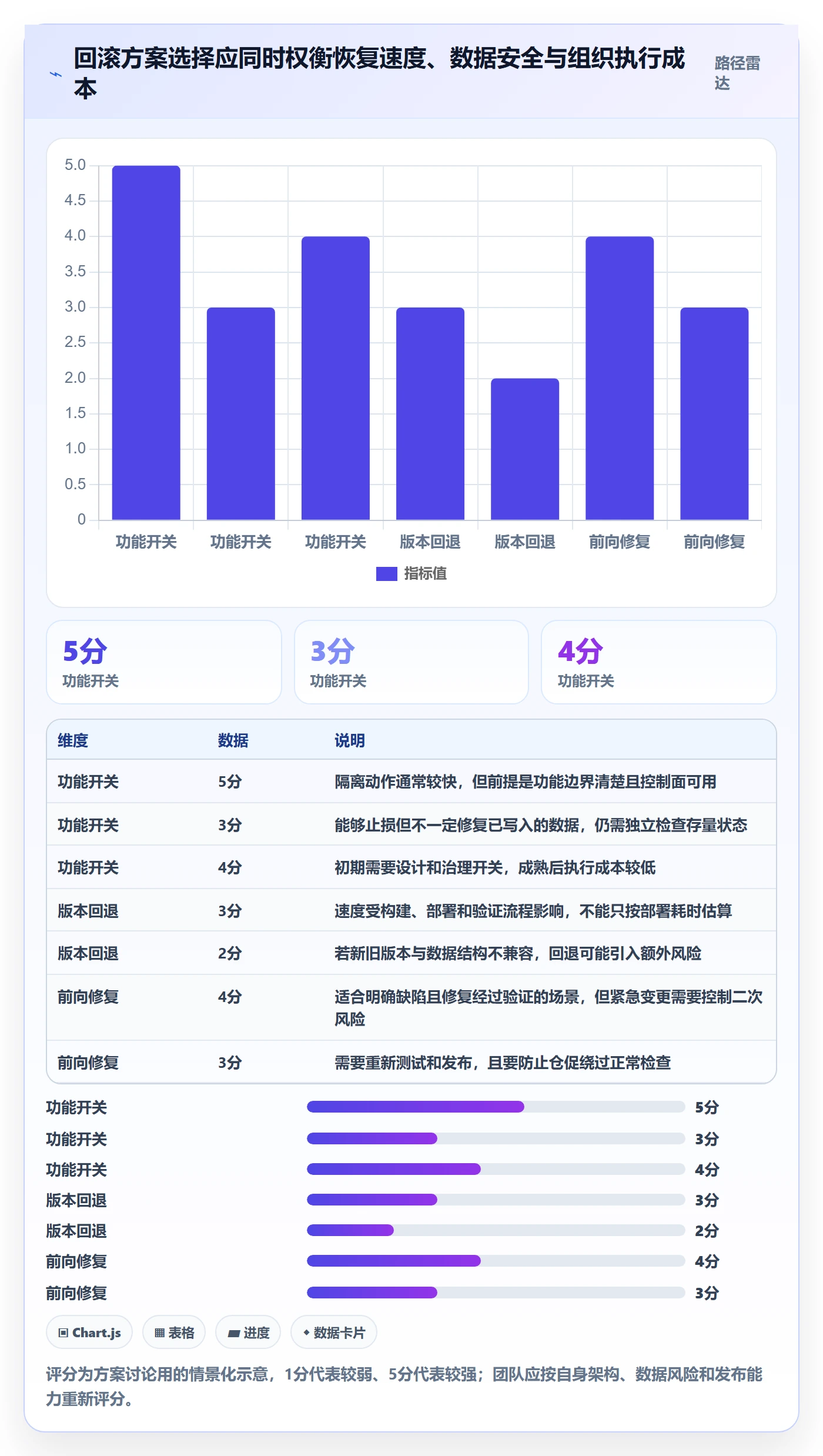Viewport: 823px width, 1456px height.
Task: Click the footnote text starting 评分为方案讨论用
Action: [404, 1386]
